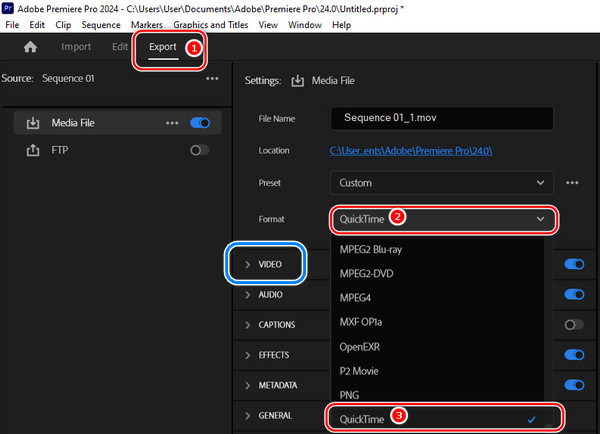Viewport: 600px width, 434px height.
Task: Click the export location path link
Action: pyautogui.click(x=411, y=151)
